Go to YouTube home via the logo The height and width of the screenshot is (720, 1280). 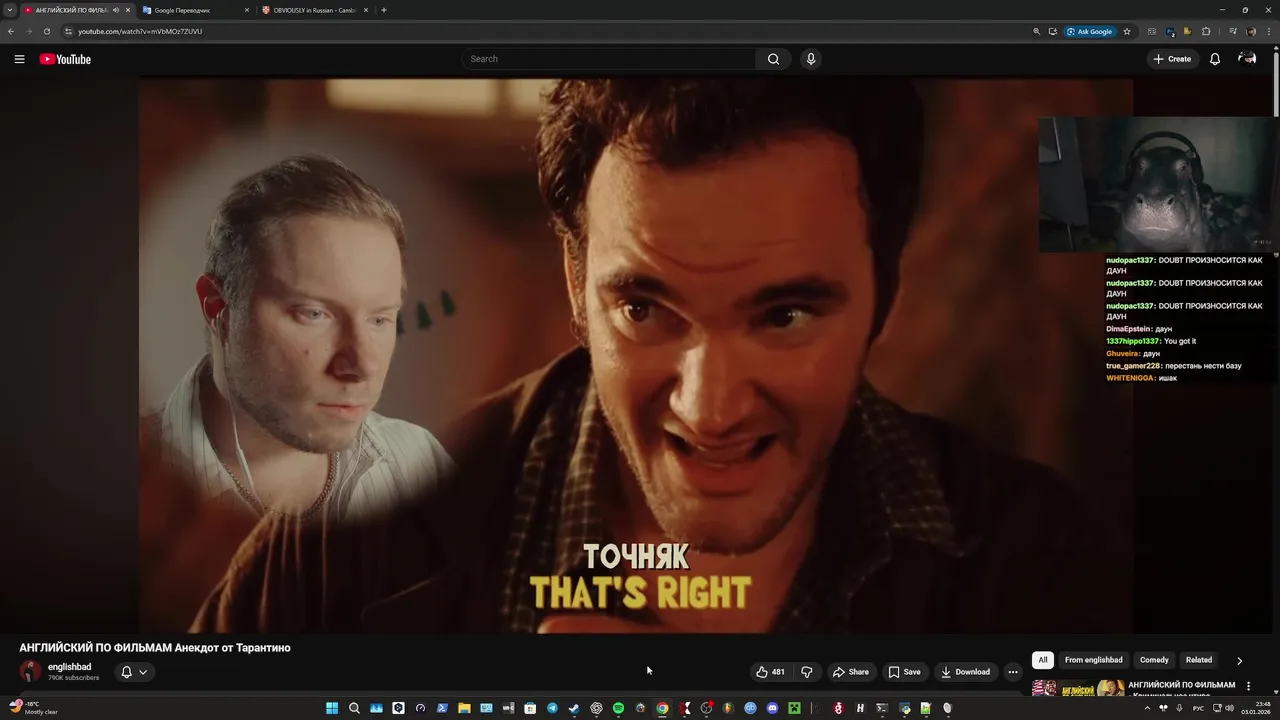[x=65, y=59]
